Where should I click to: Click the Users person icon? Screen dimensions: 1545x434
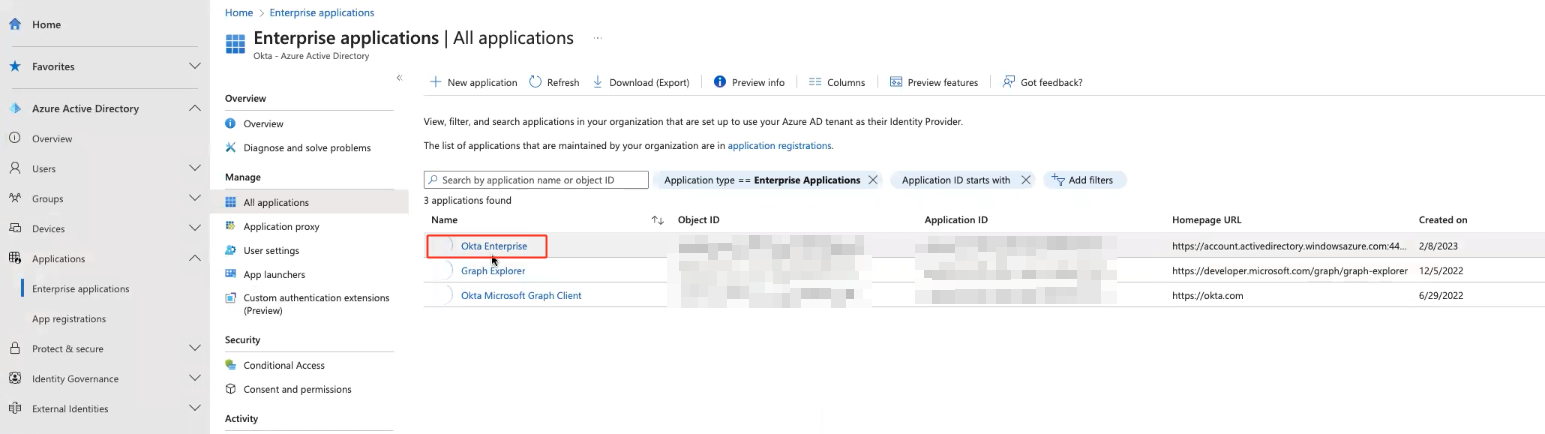pos(15,168)
